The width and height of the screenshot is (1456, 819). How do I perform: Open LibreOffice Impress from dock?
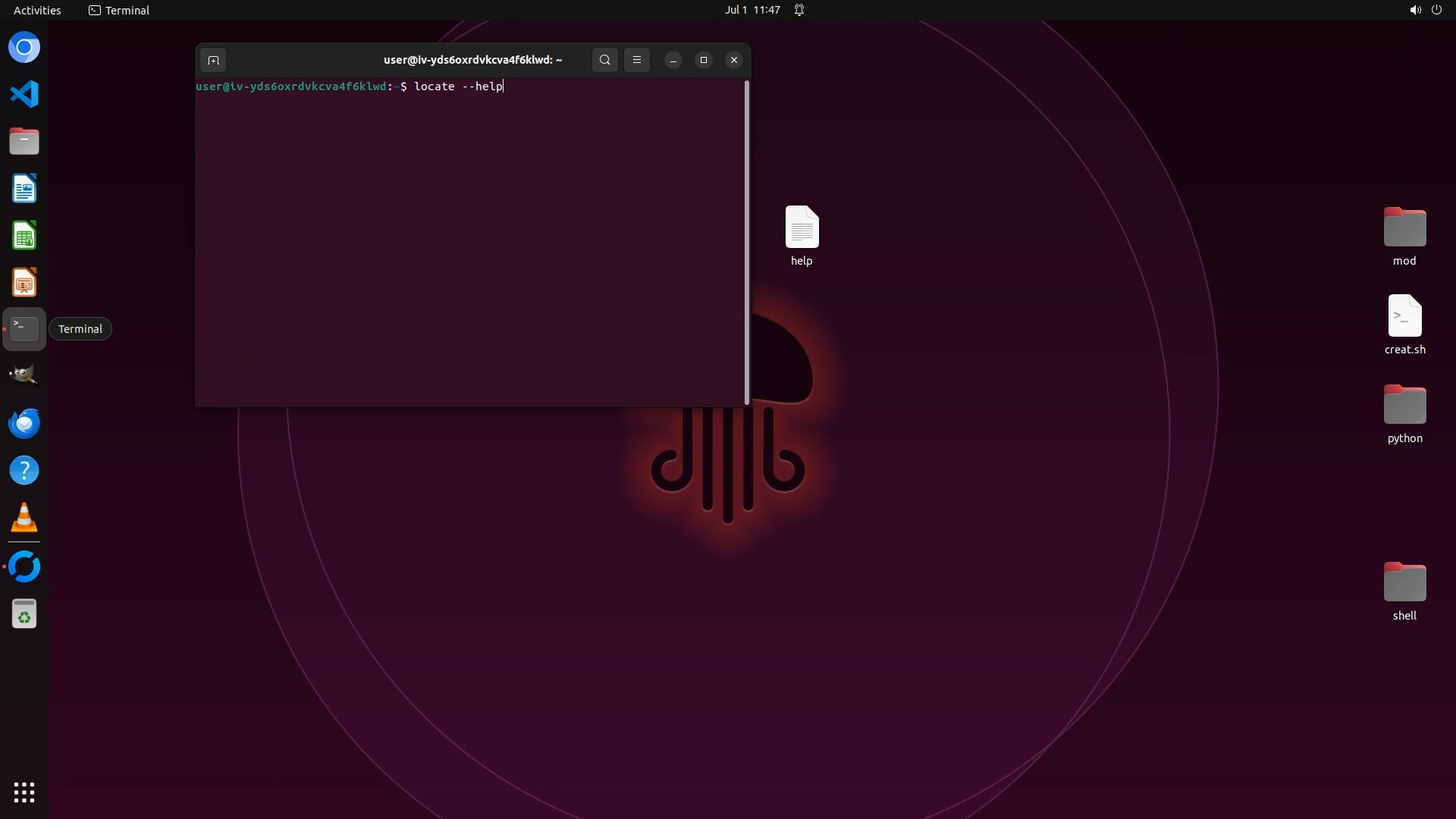(x=24, y=283)
